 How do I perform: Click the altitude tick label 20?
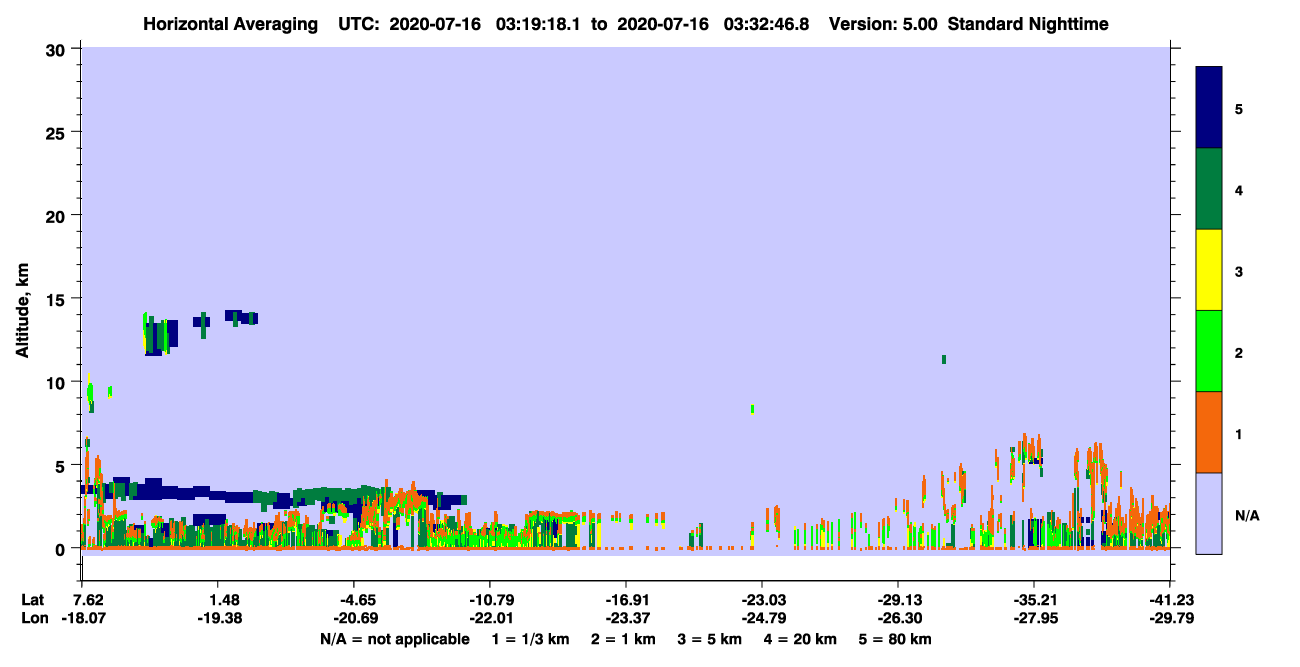58,215
